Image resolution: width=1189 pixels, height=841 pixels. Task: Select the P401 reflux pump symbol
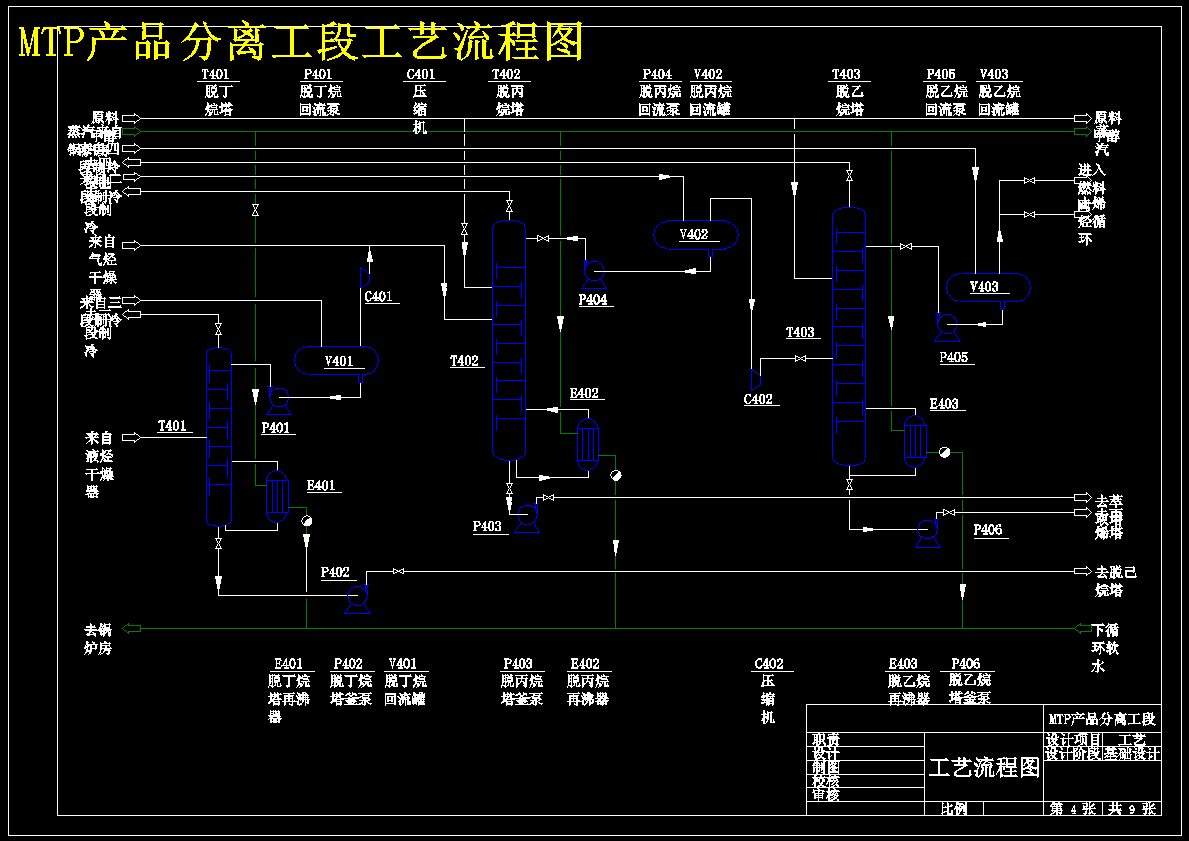coord(278,400)
